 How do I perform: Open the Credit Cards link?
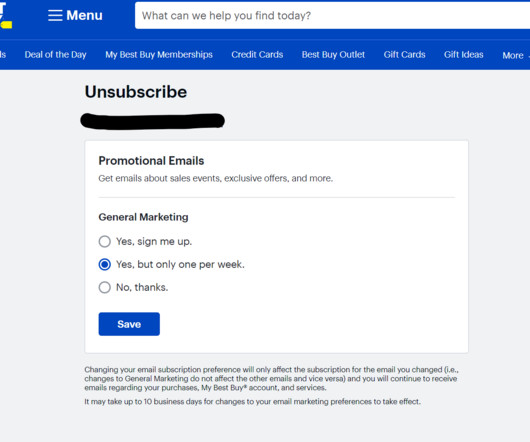coord(257,55)
